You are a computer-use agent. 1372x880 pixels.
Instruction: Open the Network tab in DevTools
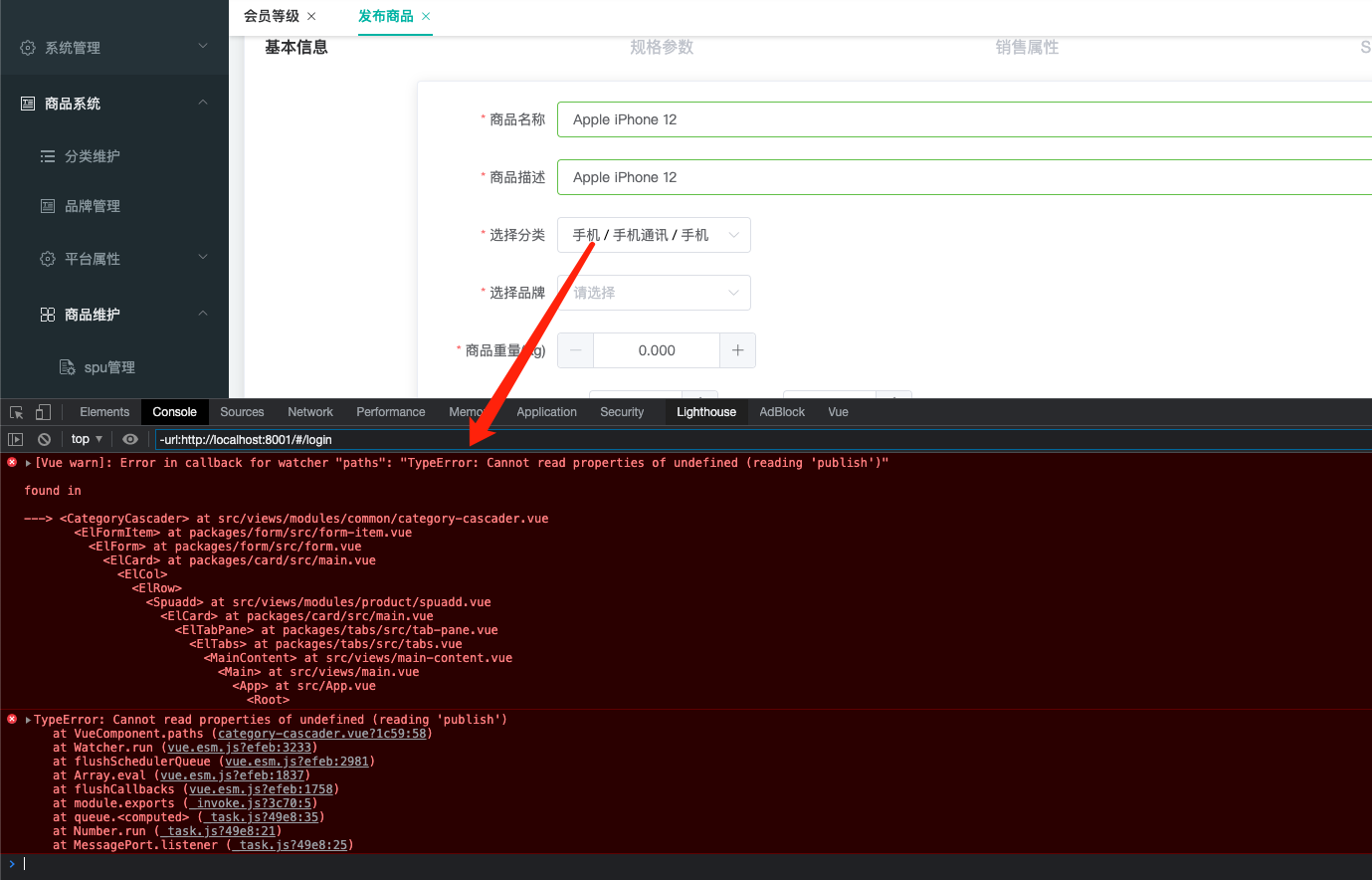[x=310, y=412]
